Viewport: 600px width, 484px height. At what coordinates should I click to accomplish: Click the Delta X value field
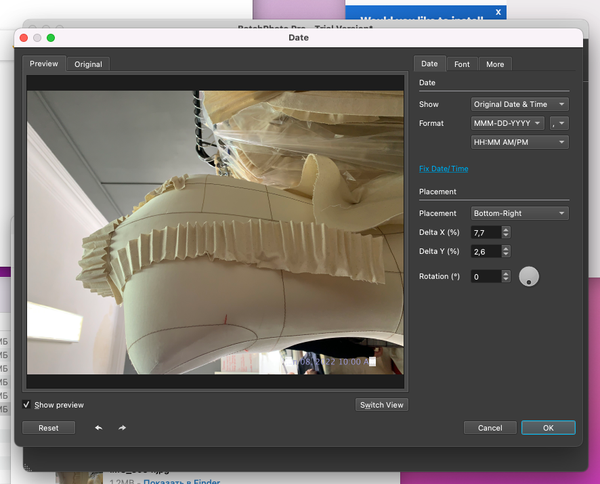pos(485,232)
